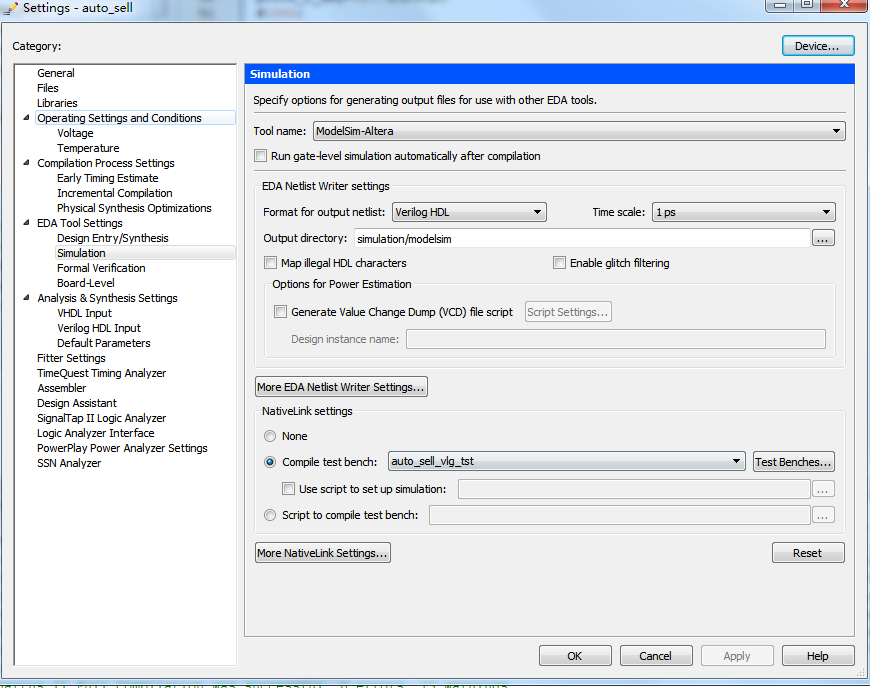Viewport: 870px width, 688px height.
Task: Open Early Timing Estimate page
Action: click(108, 178)
